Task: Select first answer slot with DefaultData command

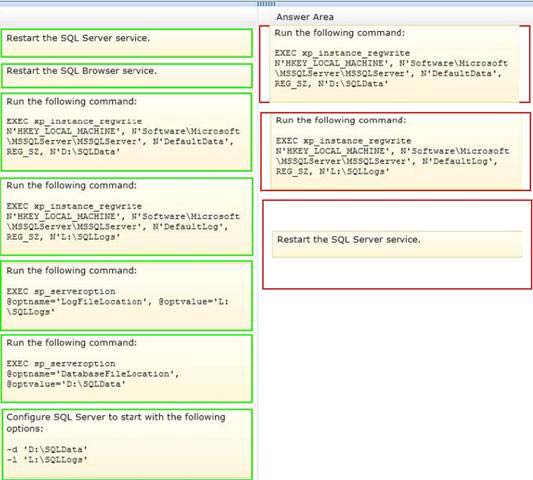Action: click(394, 64)
